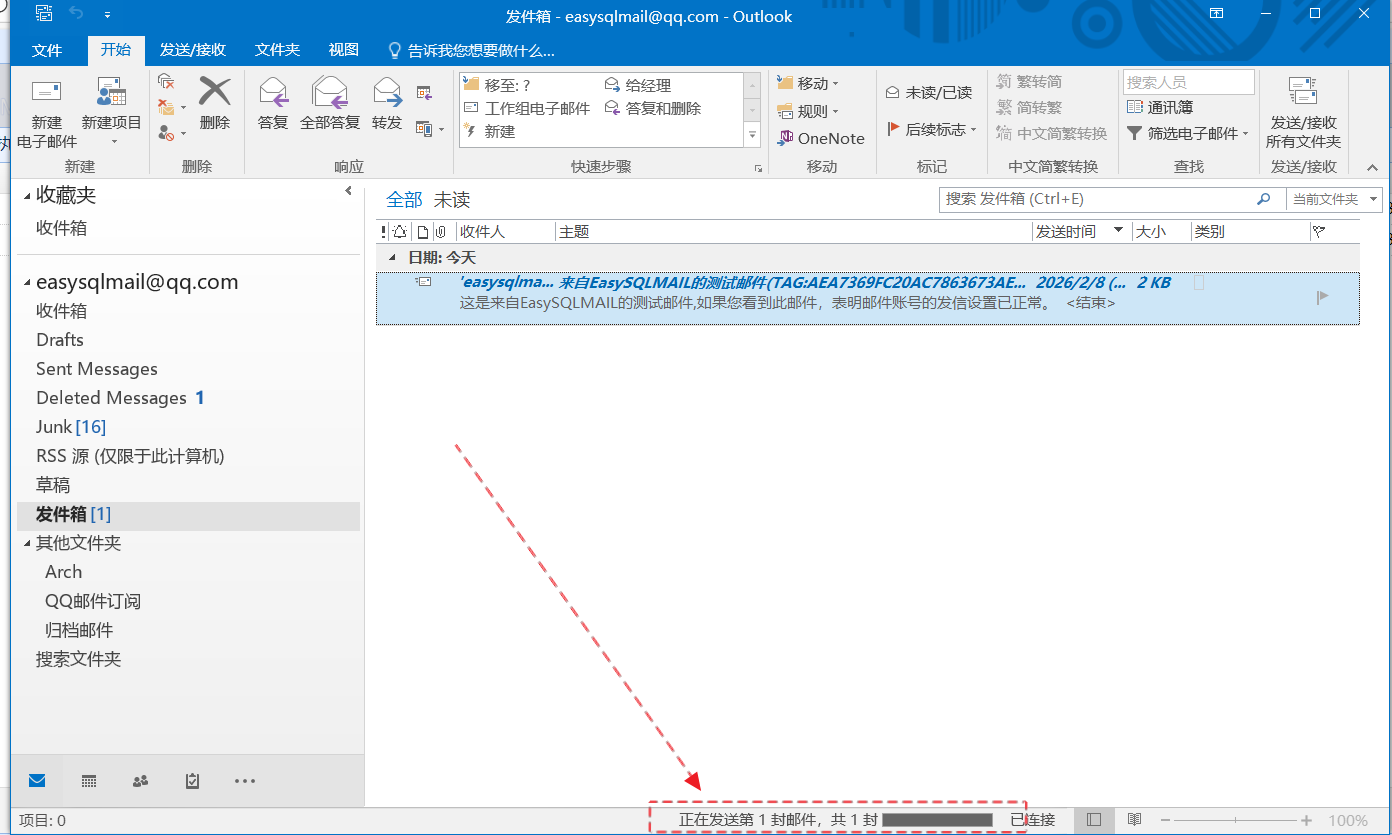Image resolution: width=1392 pixels, height=835 pixels.
Task: Click the 删除 (Delete) icon
Action: pos(216,105)
